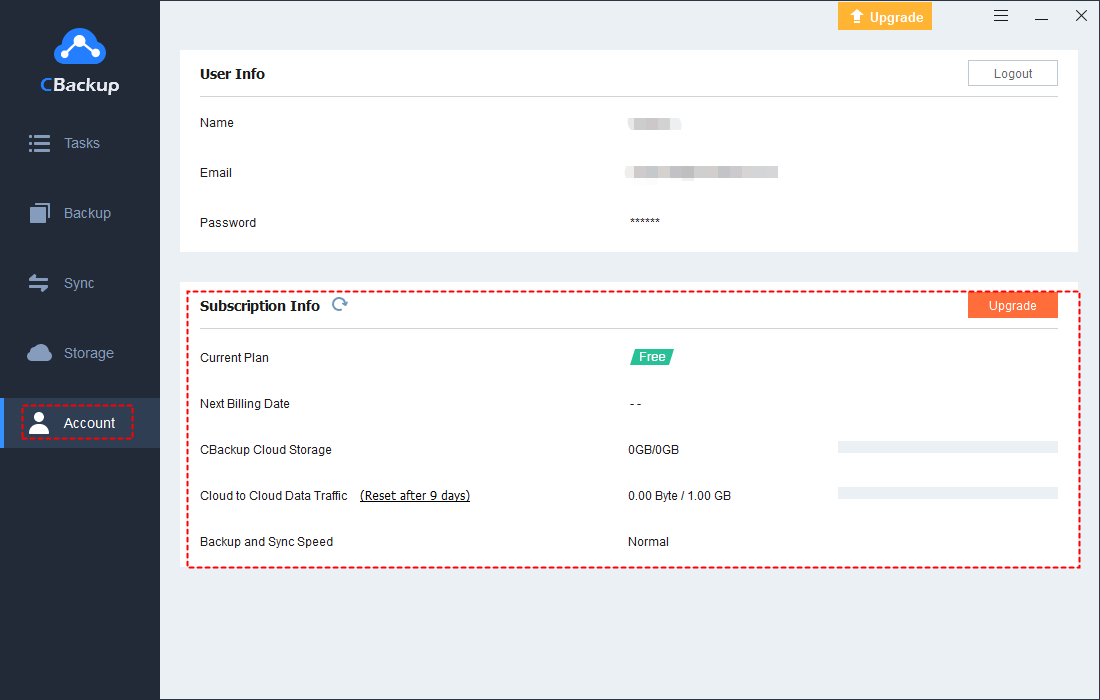Image resolution: width=1100 pixels, height=700 pixels.
Task: Click the CBackup Cloud Storage usage bar
Action: [947, 447]
